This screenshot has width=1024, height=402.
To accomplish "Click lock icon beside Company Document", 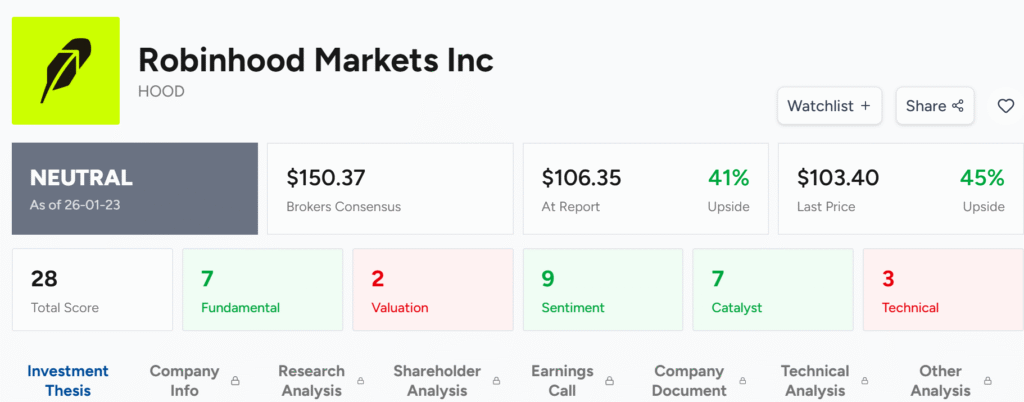I will click(743, 381).
